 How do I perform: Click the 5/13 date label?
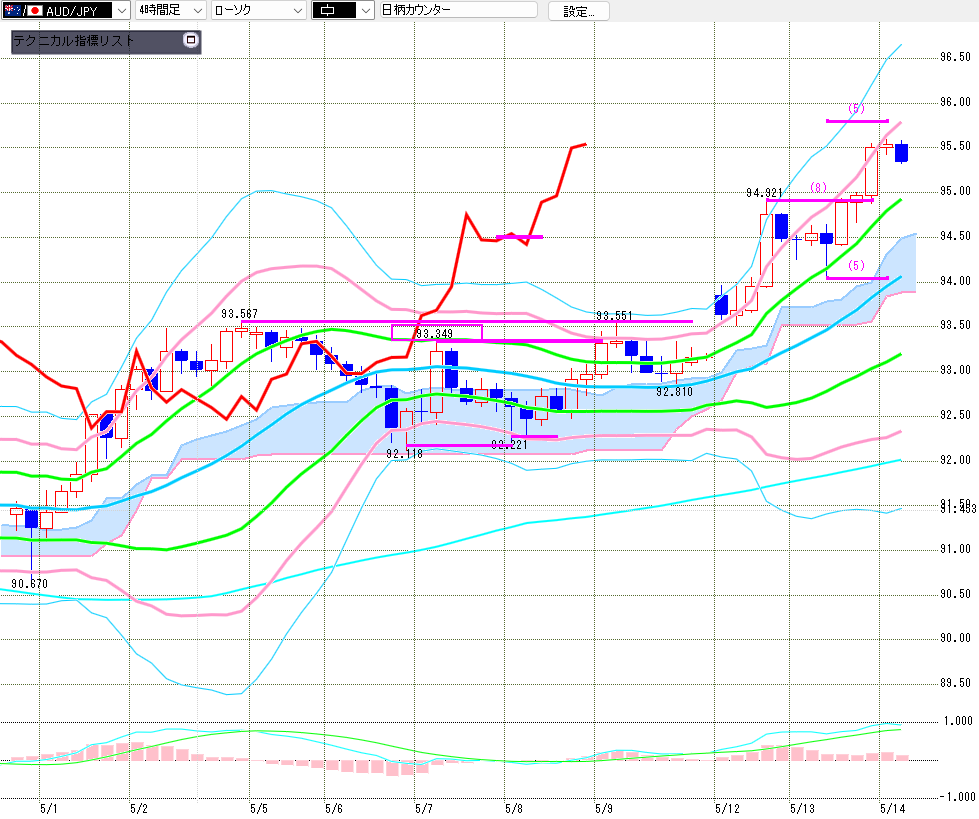click(802, 809)
